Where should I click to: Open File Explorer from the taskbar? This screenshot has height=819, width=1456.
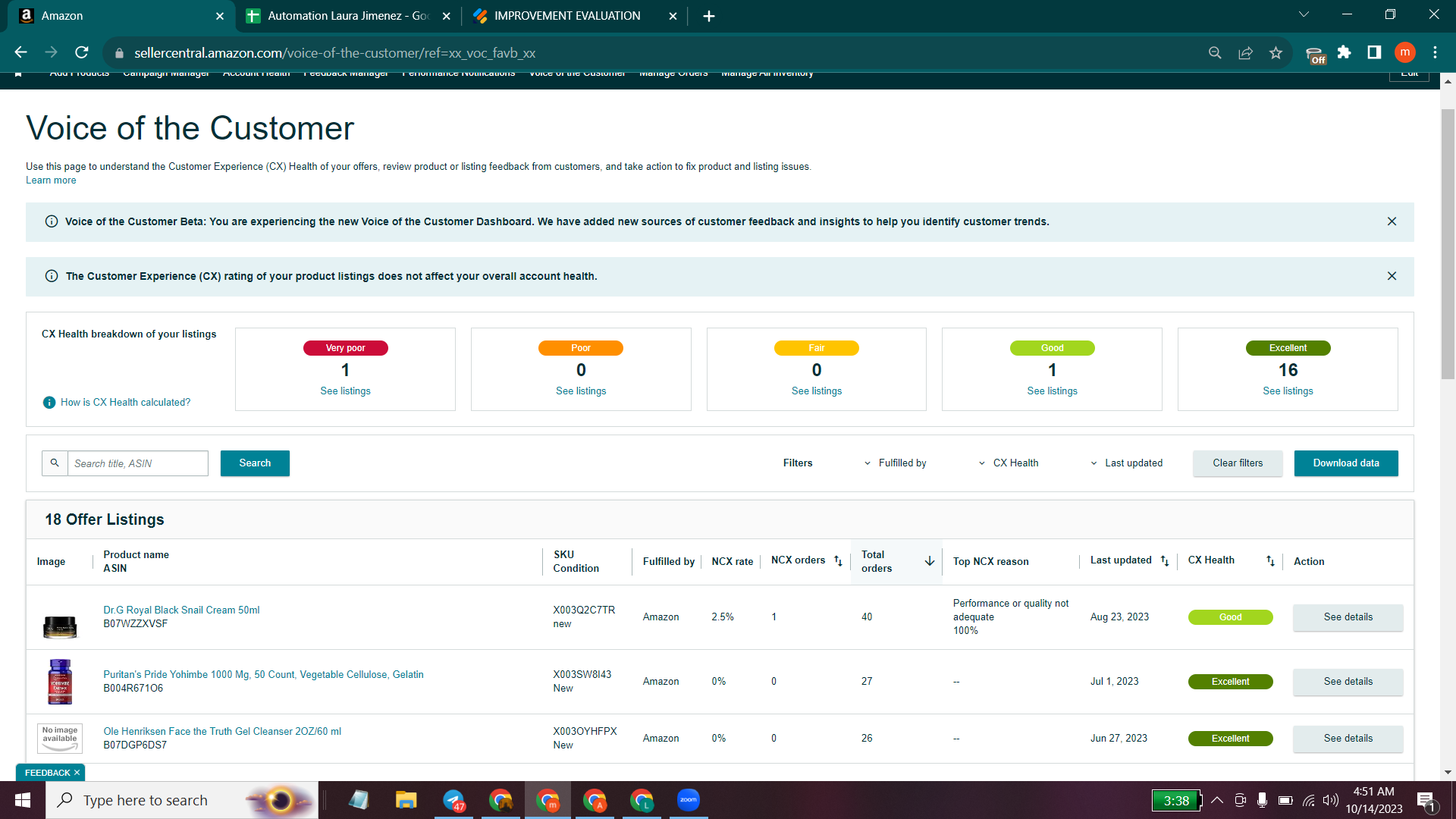[406, 800]
